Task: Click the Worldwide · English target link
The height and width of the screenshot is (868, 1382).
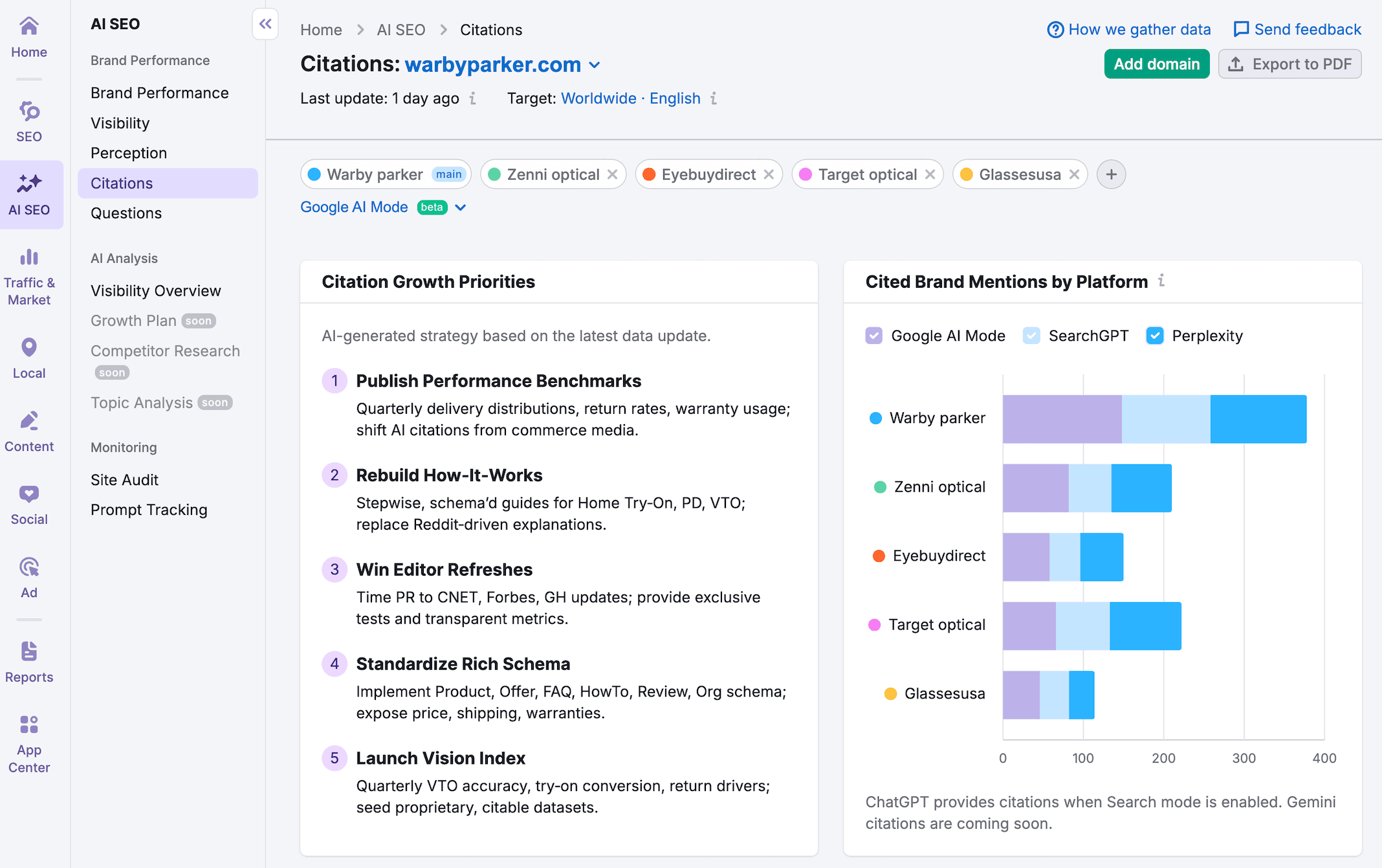Action: 631,98
